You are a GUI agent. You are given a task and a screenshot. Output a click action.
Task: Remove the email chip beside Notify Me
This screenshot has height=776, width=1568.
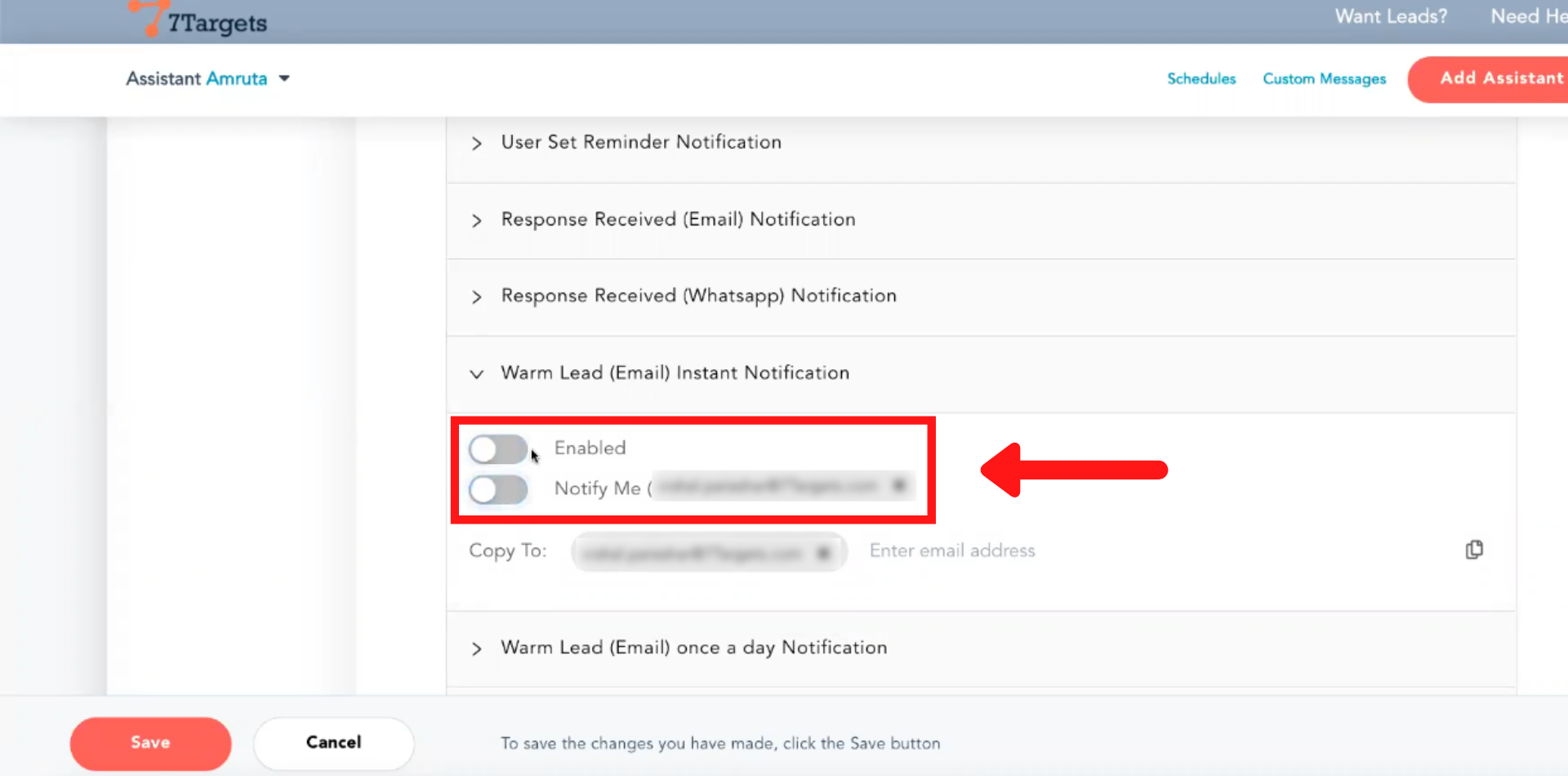899,486
